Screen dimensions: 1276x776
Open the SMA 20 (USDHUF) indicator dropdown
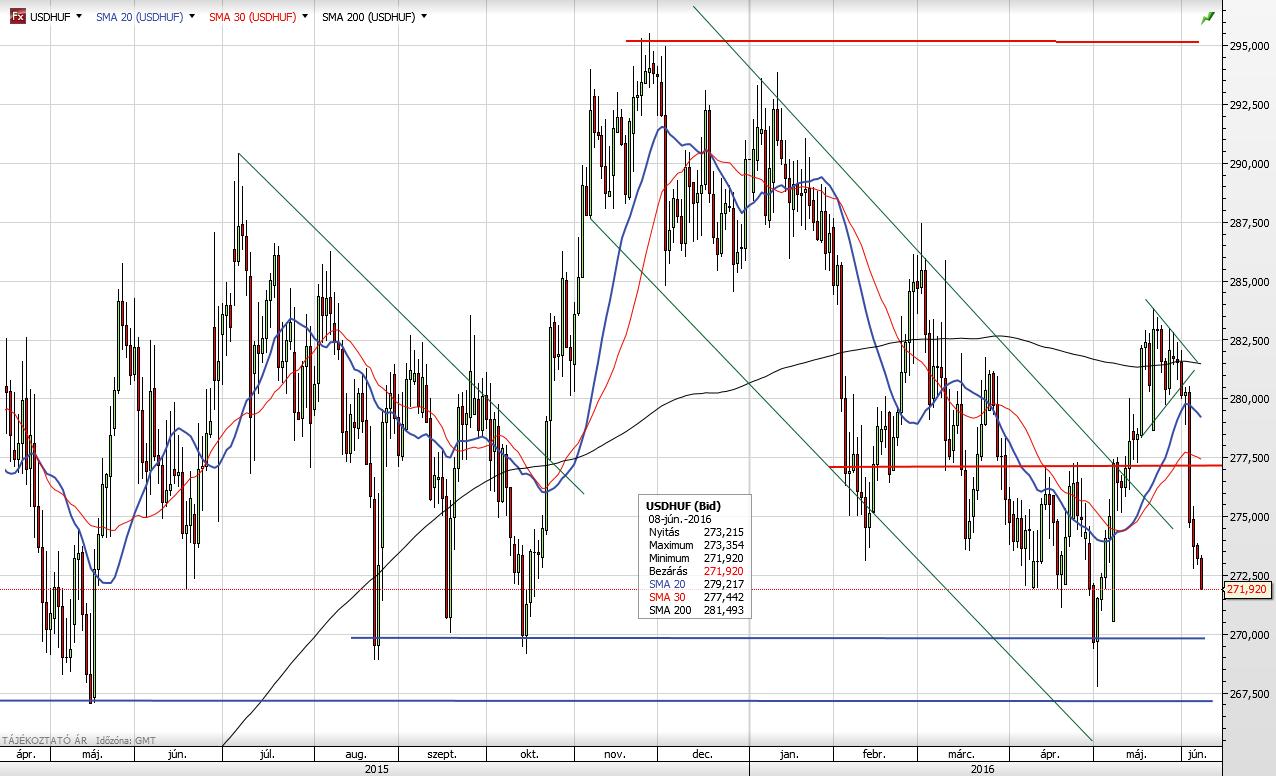[x=191, y=17]
